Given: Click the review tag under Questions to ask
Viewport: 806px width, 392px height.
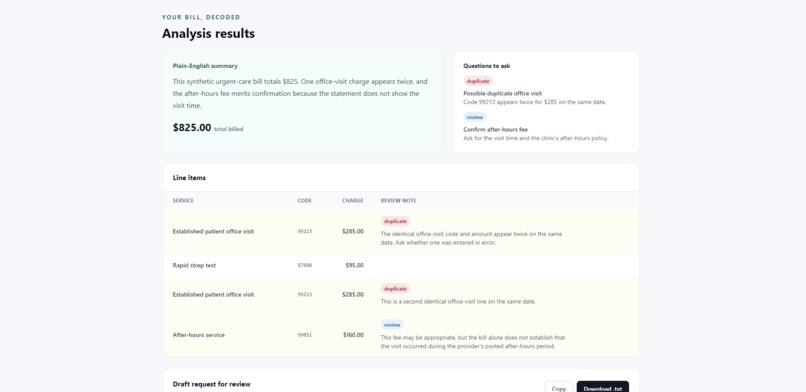Looking at the screenshot, I should [474, 117].
